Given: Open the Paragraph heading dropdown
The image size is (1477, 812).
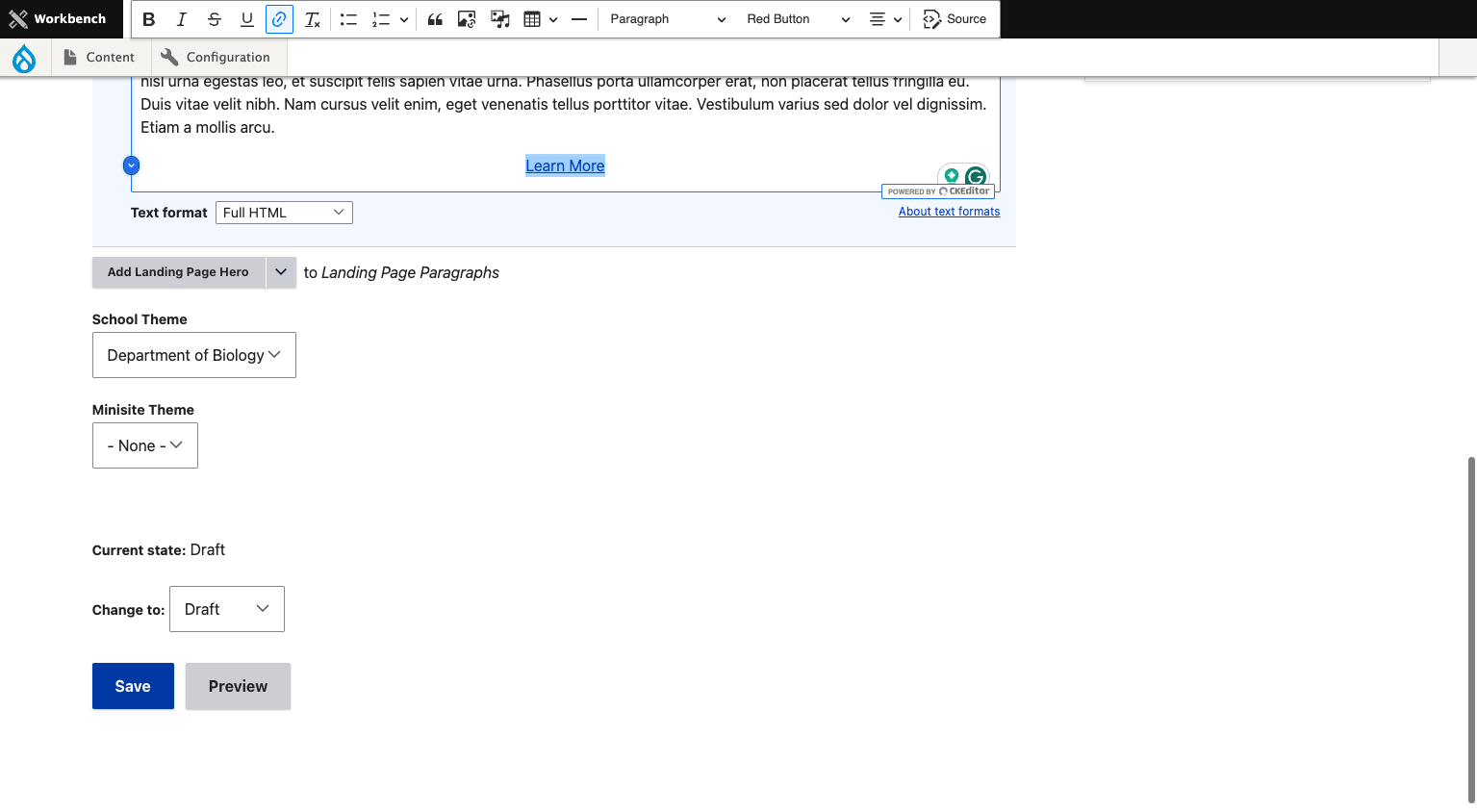Looking at the screenshot, I should click(x=668, y=19).
